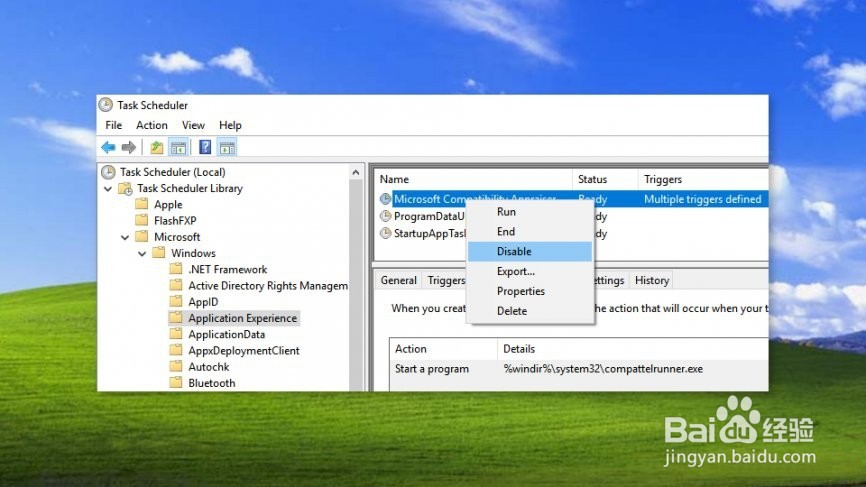Click the Back arrow toolbar icon
866x487 pixels.
click(x=108, y=147)
